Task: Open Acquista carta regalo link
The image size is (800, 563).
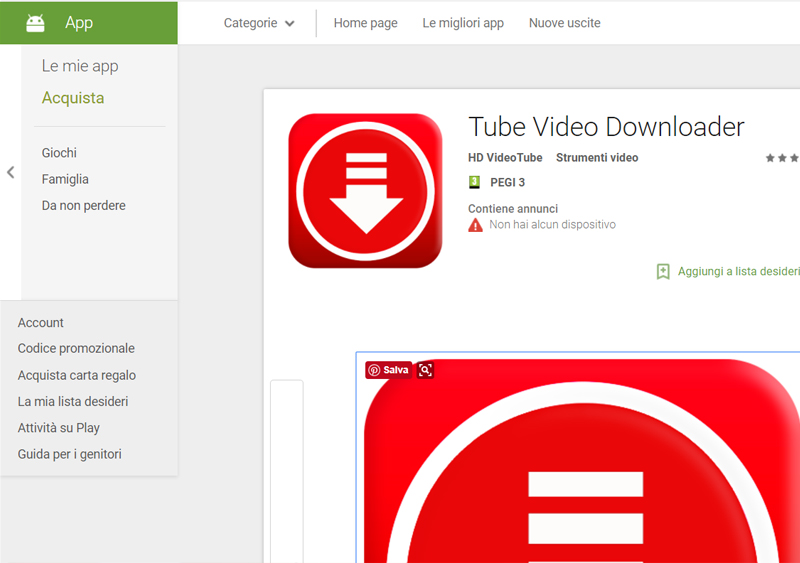Action: click(x=77, y=375)
